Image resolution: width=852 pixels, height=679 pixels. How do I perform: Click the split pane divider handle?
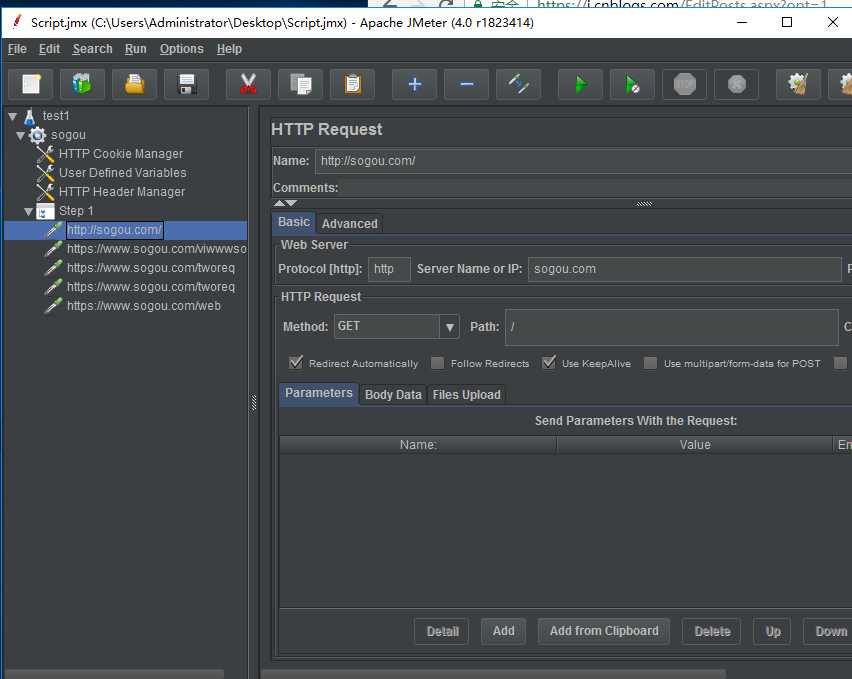click(x=254, y=403)
